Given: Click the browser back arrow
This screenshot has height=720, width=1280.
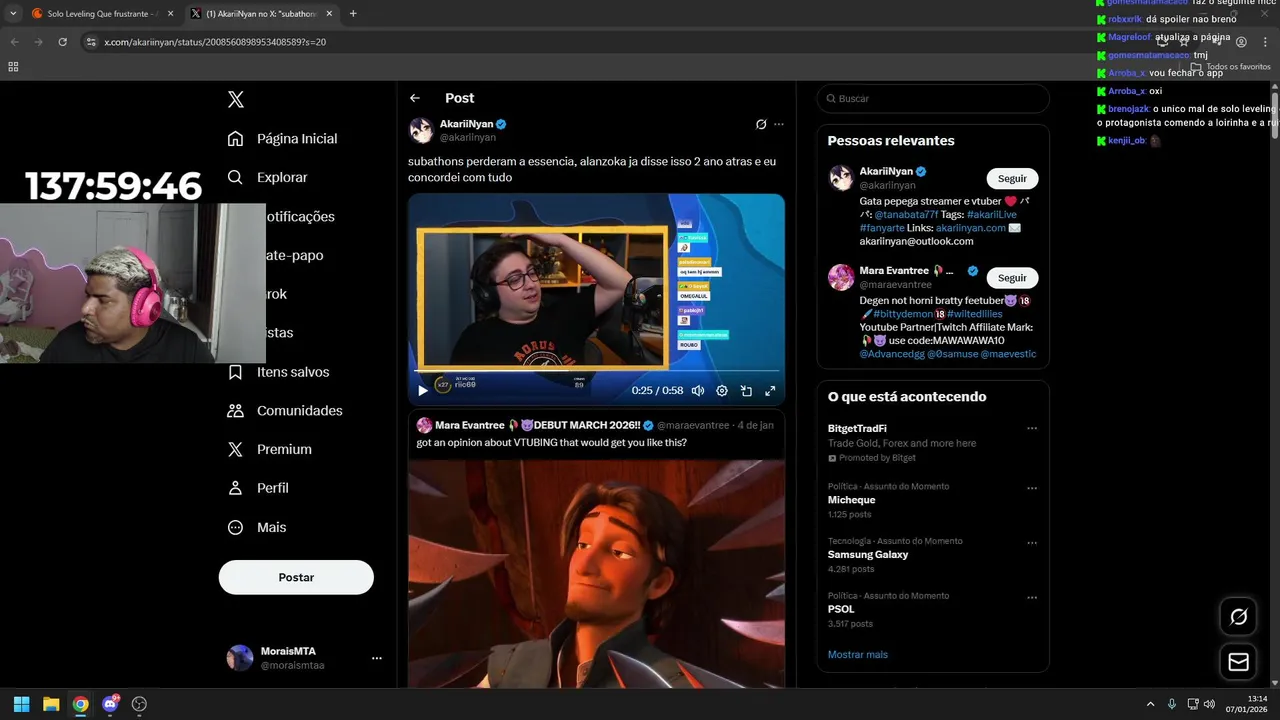Looking at the screenshot, I should [x=14, y=42].
